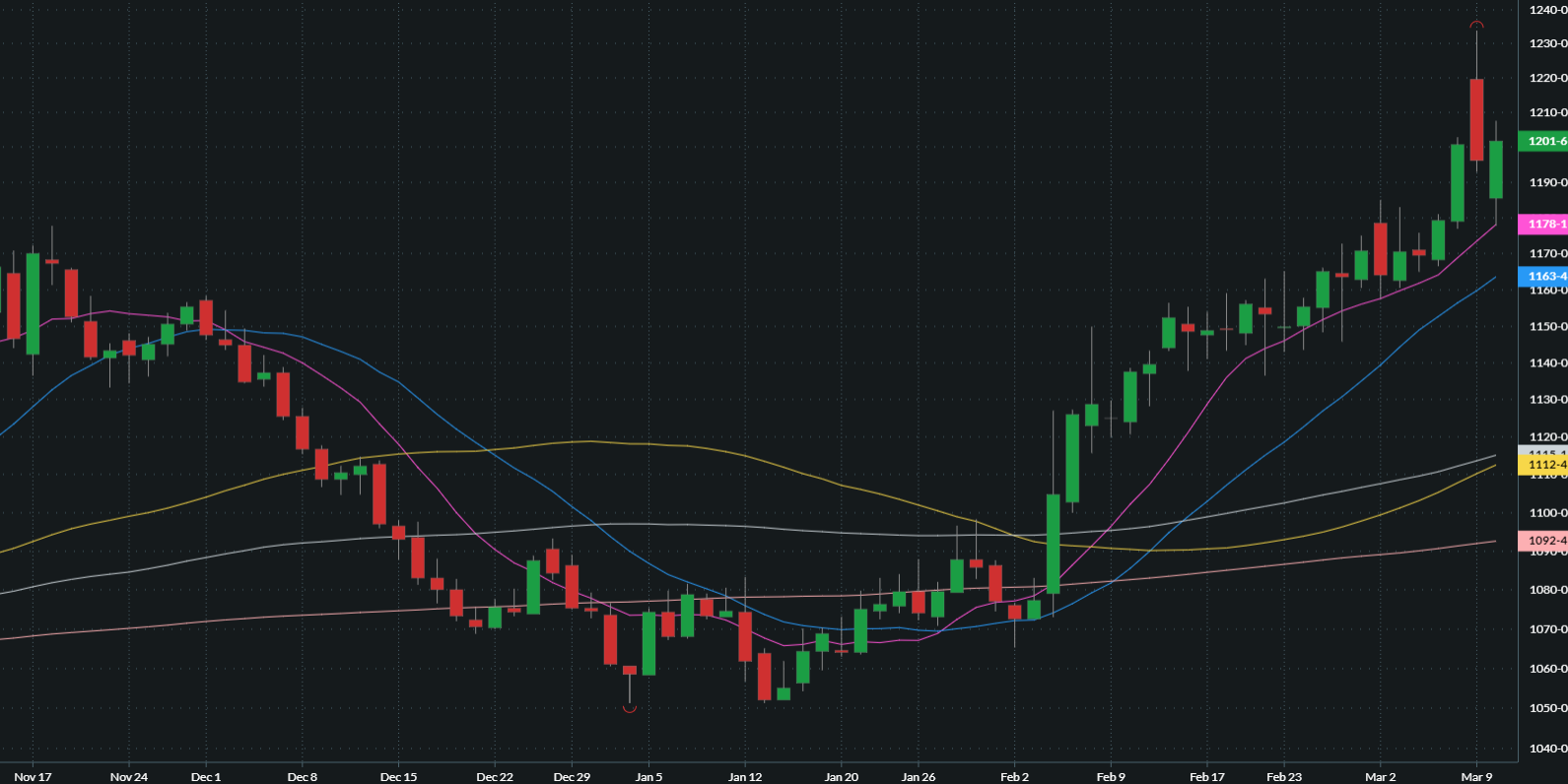Select the 1080-0 price axis label
The image size is (1568, 784).
click(1547, 590)
